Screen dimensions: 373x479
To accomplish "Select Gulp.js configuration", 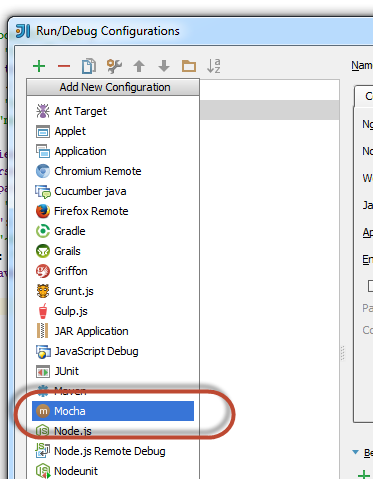I will (113, 311).
